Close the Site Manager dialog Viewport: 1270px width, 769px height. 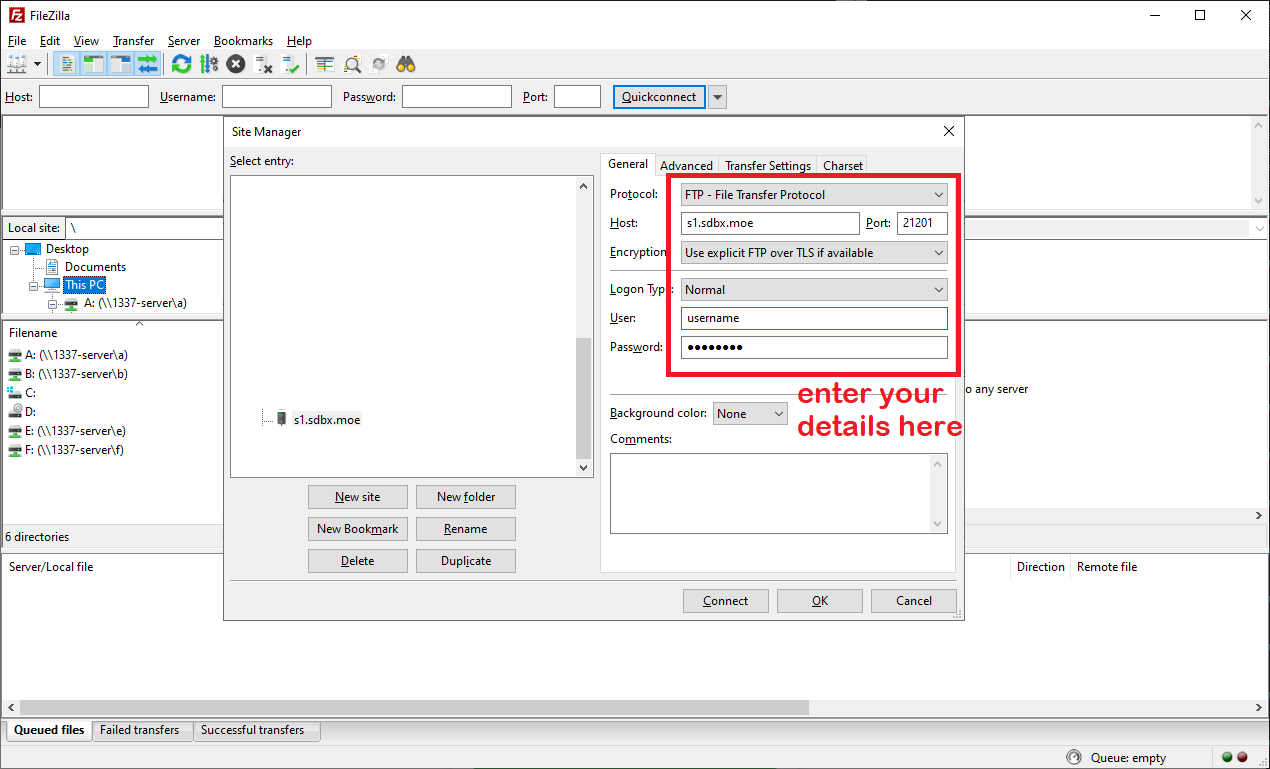[x=948, y=131]
